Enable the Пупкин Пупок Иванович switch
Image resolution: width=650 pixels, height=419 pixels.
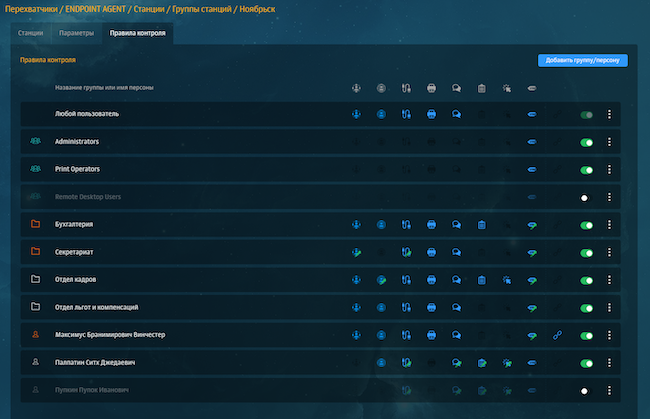585,391
